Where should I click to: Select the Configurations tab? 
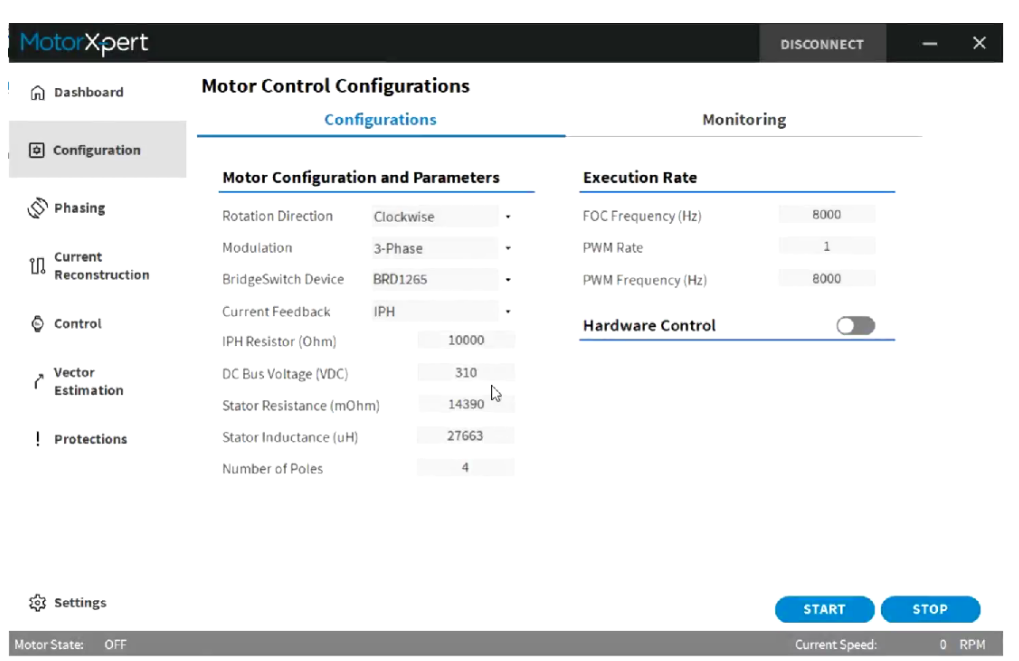click(380, 120)
